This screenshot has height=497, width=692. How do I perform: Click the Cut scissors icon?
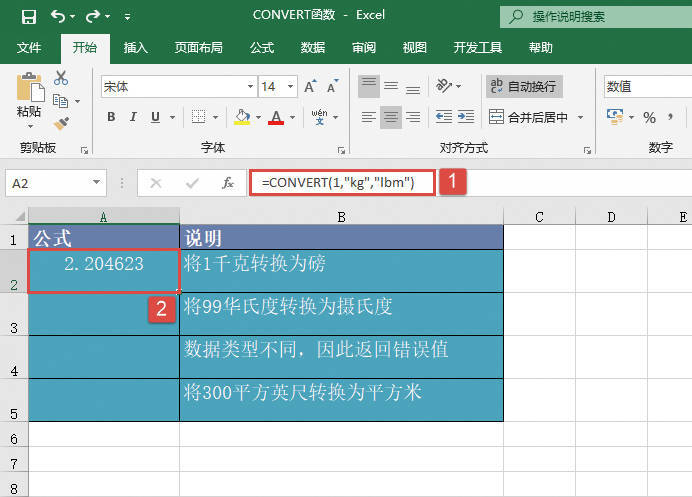pos(62,78)
